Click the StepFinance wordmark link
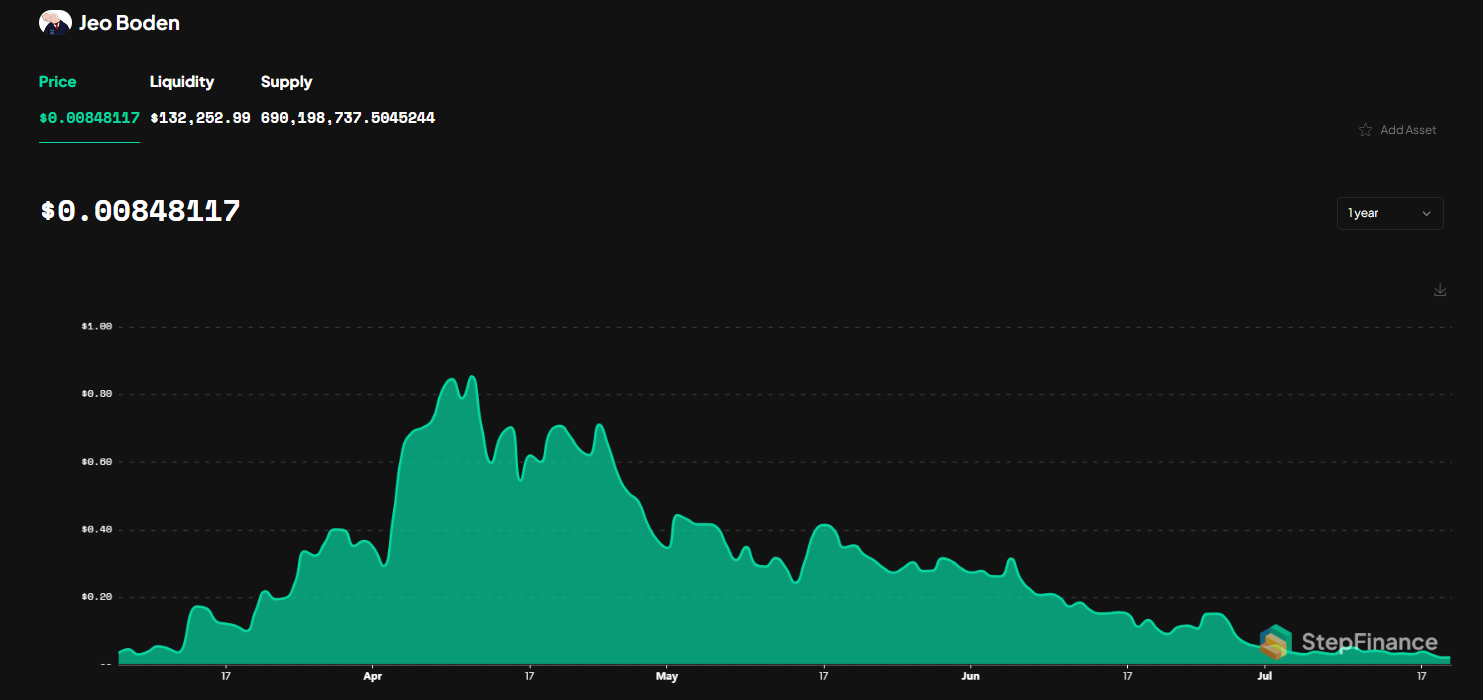1483x700 pixels. (x=1370, y=642)
